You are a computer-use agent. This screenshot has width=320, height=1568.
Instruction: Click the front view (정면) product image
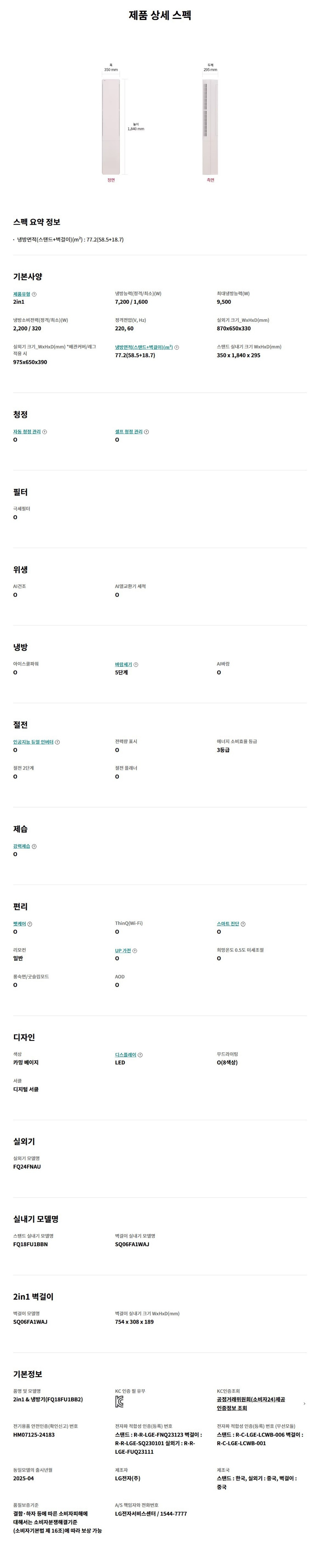click(x=111, y=127)
